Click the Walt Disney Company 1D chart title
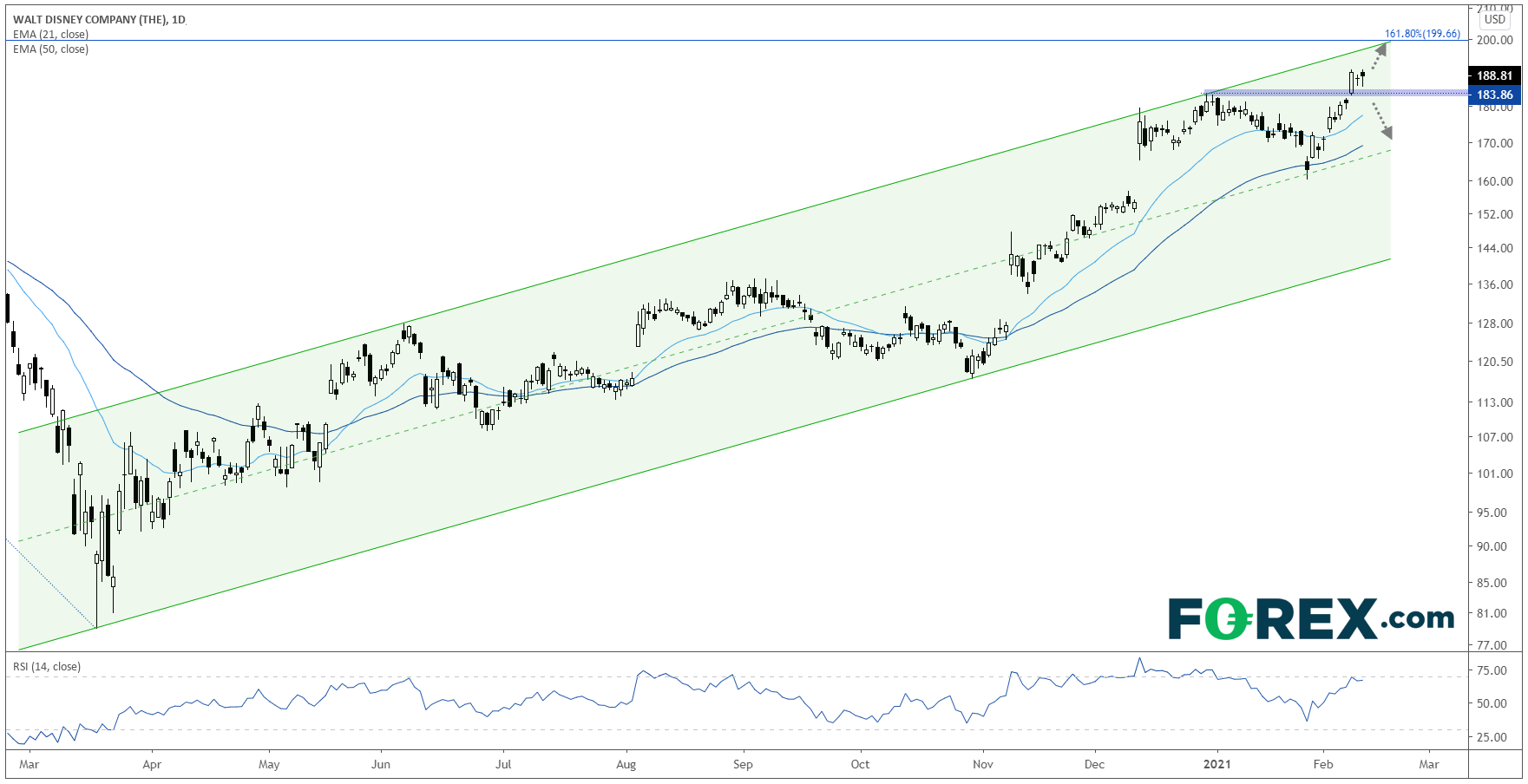 click(99, 19)
